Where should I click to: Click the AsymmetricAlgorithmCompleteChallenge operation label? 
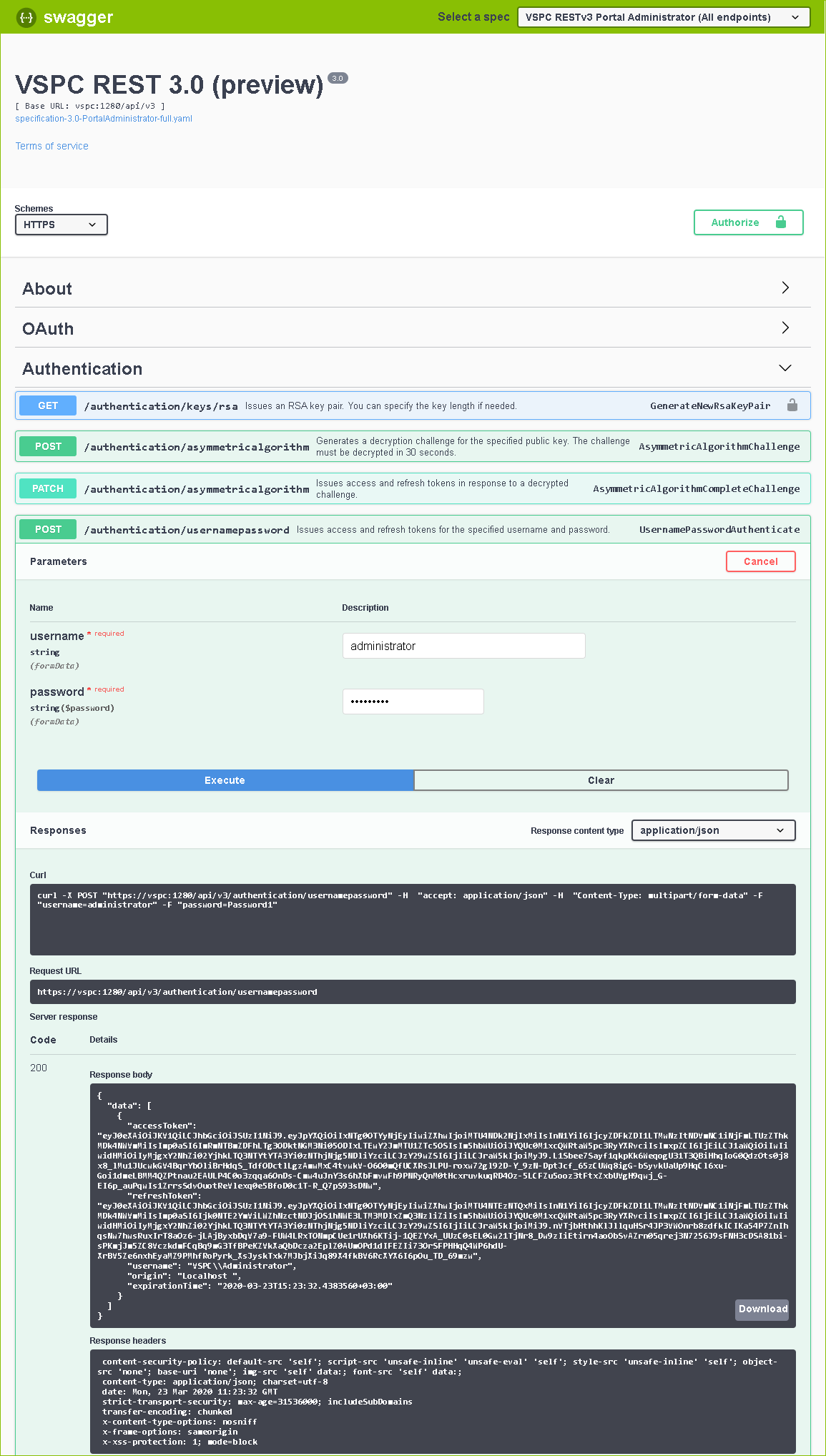click(x=697, y=488)
